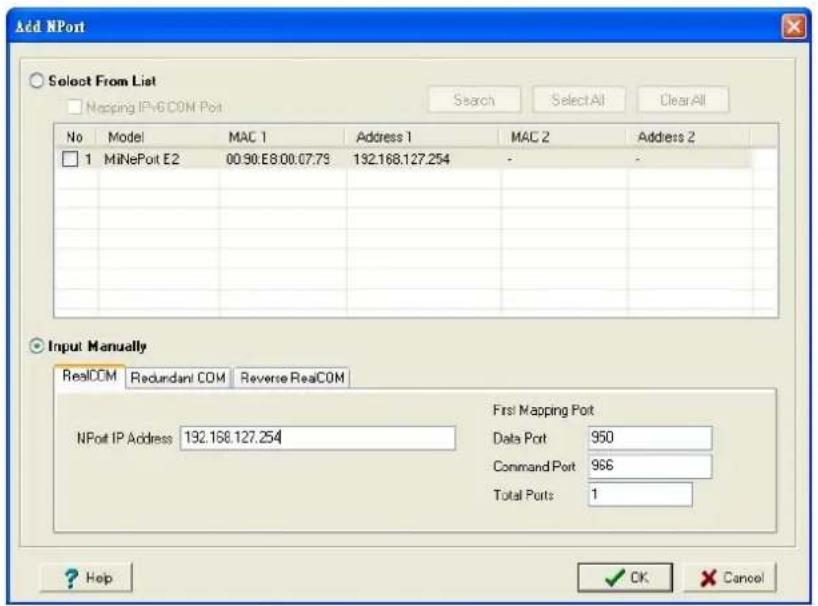818x606 pixels.
Task: Open the Reverse RealCOM tab
Action: coord(292,378)
